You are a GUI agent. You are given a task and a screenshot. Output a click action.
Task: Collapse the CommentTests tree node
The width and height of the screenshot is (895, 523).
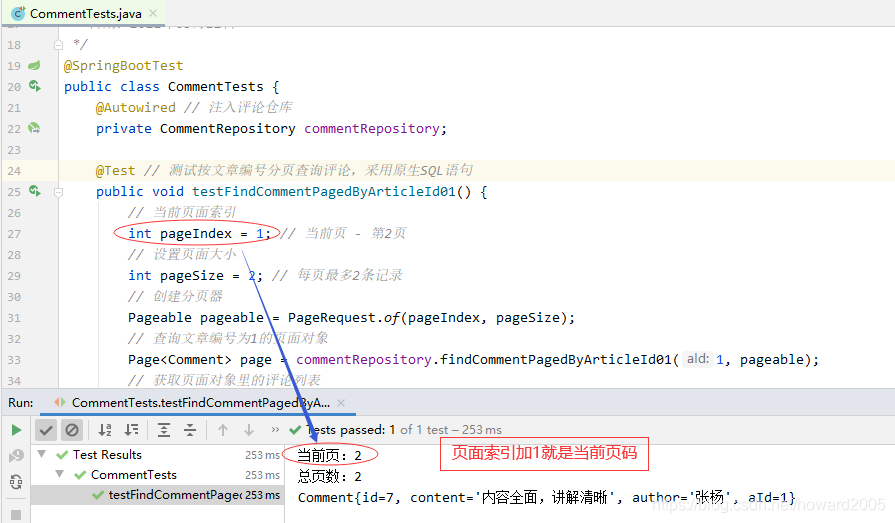60,474
